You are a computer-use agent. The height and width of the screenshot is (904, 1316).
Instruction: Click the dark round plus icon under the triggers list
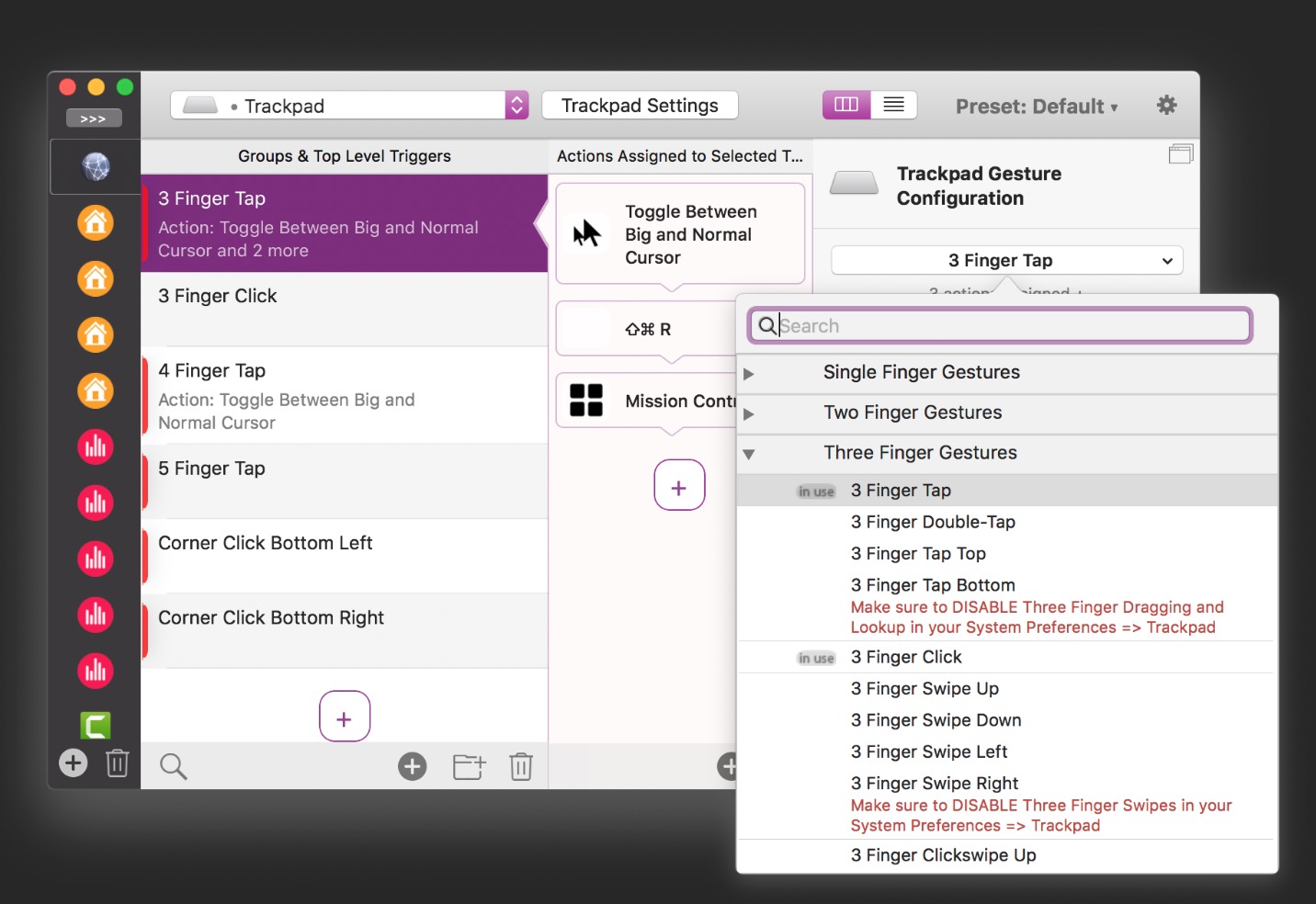[413, 766]
